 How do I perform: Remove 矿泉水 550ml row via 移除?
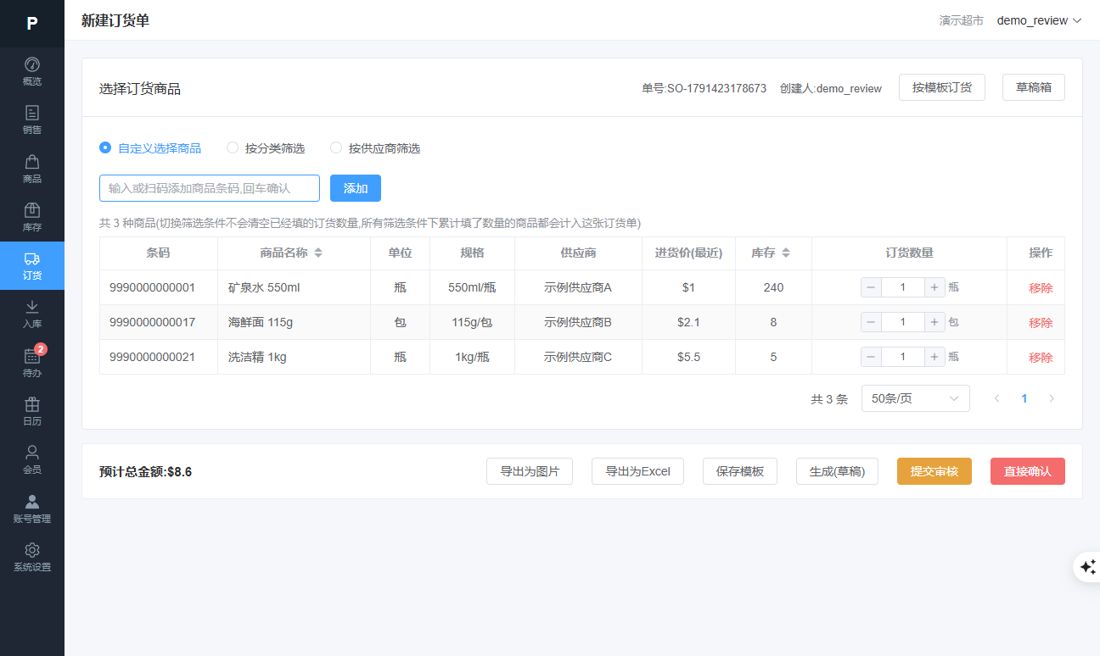[x=1040, y=288]
